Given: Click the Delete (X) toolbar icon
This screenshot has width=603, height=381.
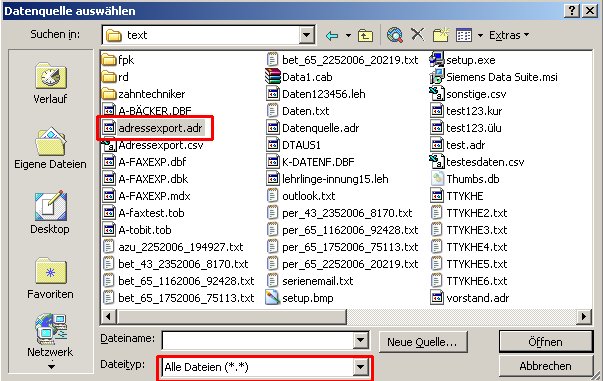Looking at the screenshot, I should point(418,35).
